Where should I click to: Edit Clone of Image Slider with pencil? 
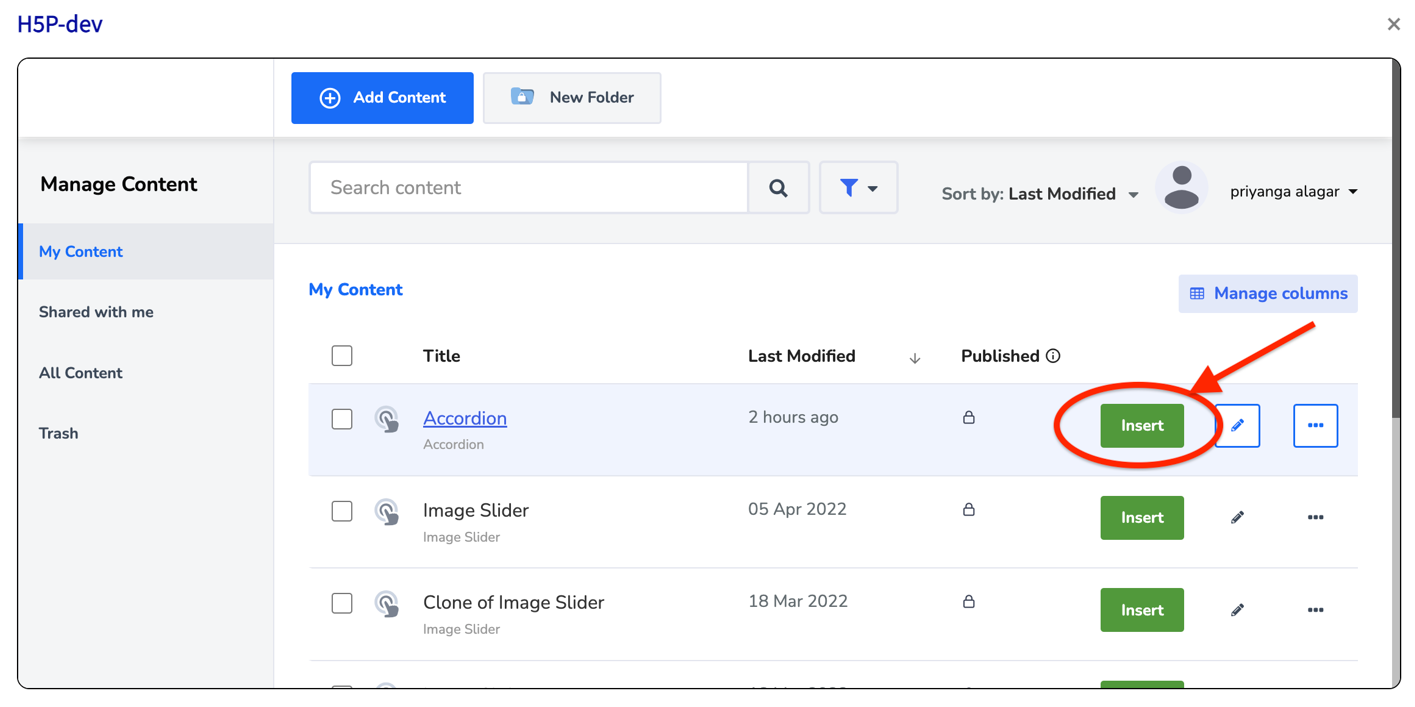1237,610
